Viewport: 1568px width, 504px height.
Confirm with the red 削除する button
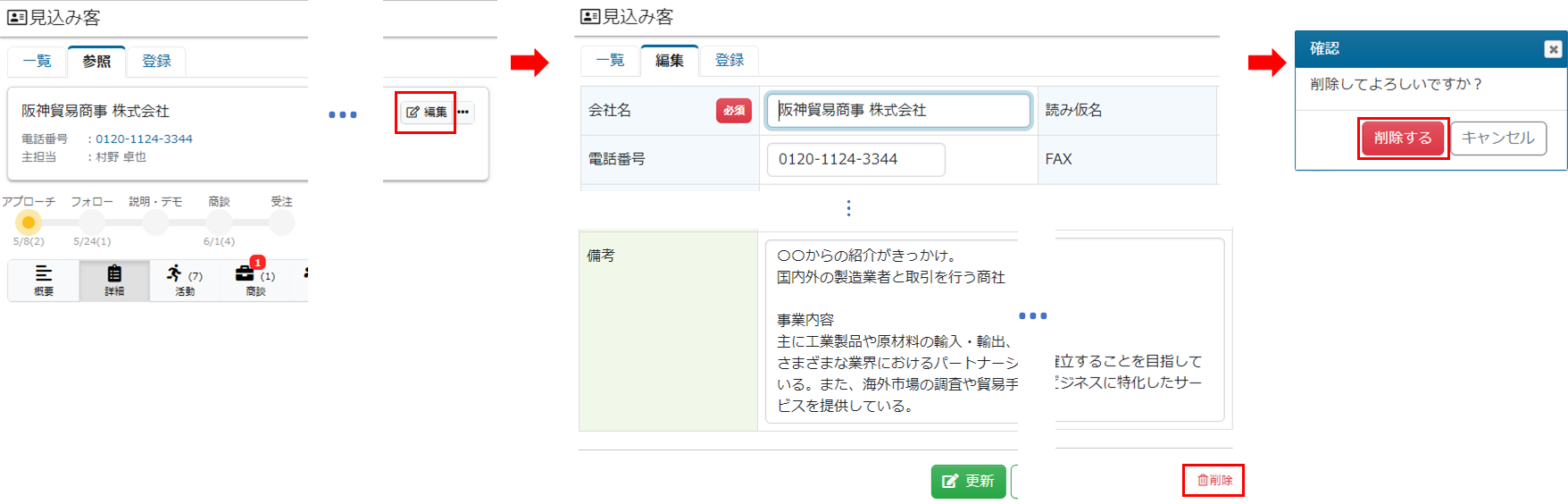(x=1402, y=139)
